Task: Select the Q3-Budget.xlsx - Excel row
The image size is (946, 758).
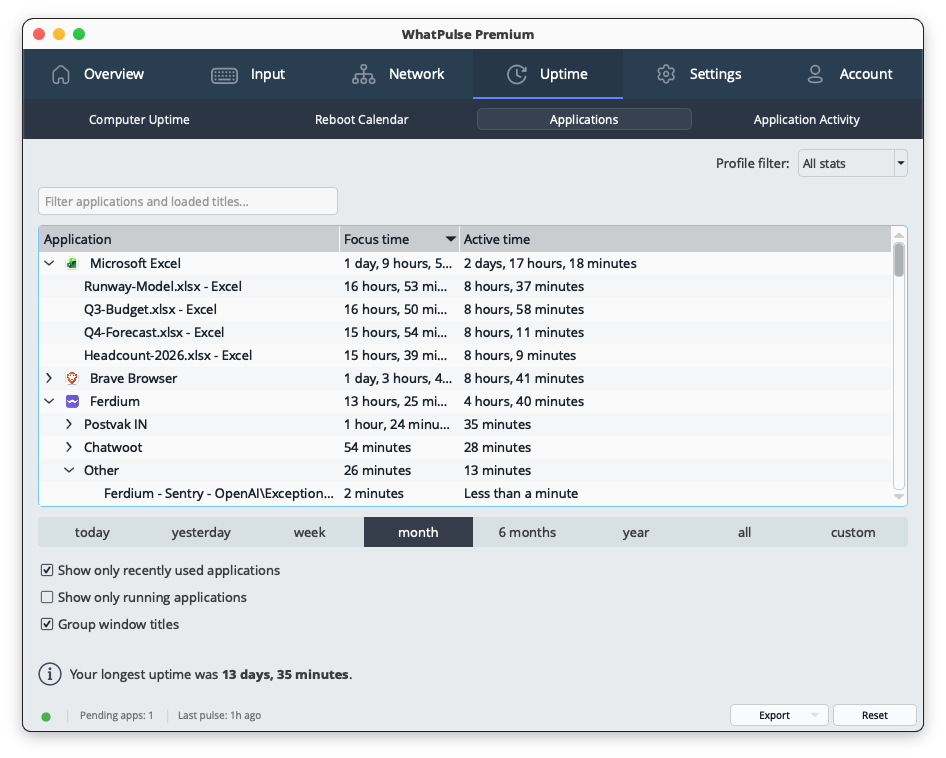Action: tap(465, 310)
